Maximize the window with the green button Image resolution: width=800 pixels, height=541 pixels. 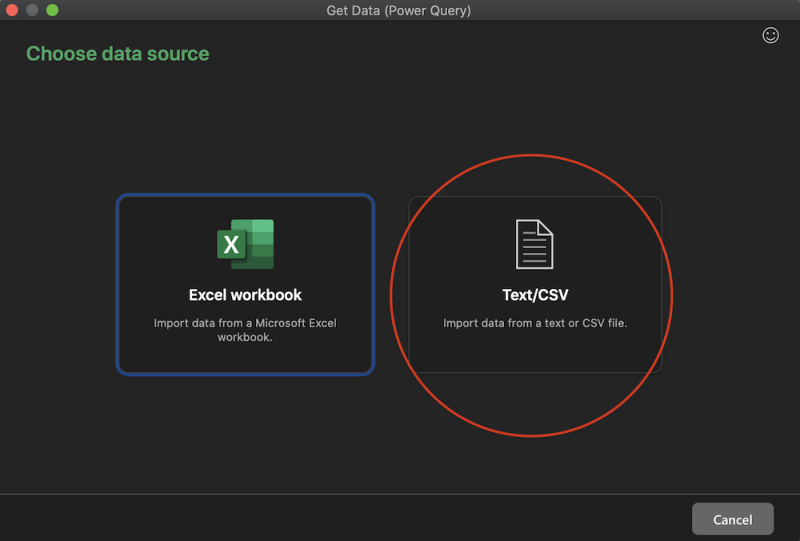(x=52, y=10)
